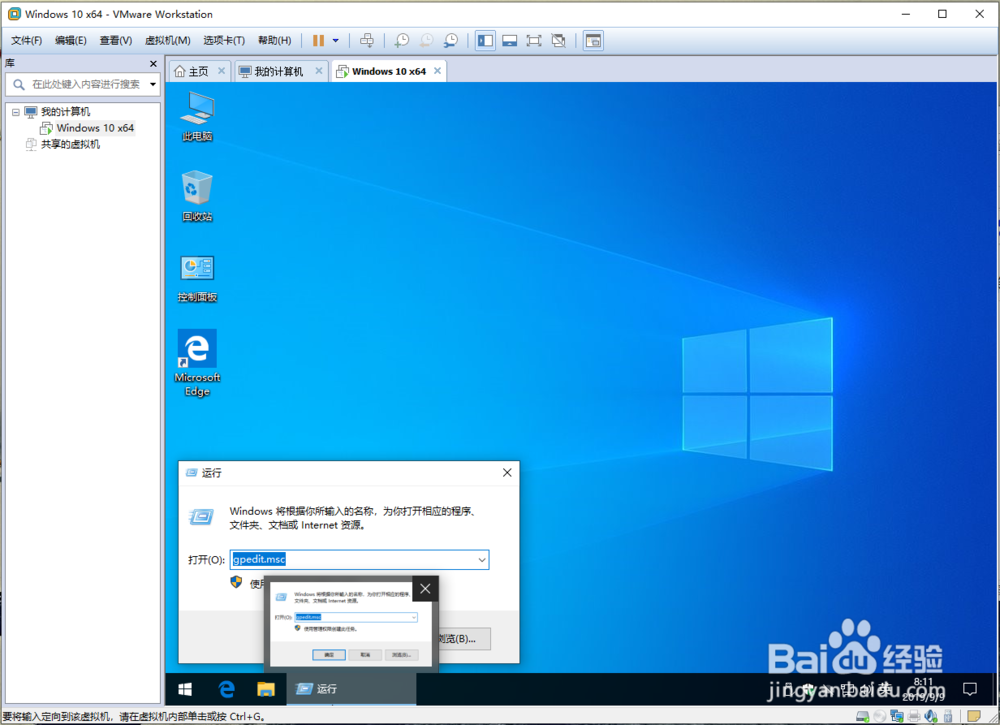Click the Microsoft Edge desktop shortcut
1000x725 pixels.
click(x=197, y=363)
